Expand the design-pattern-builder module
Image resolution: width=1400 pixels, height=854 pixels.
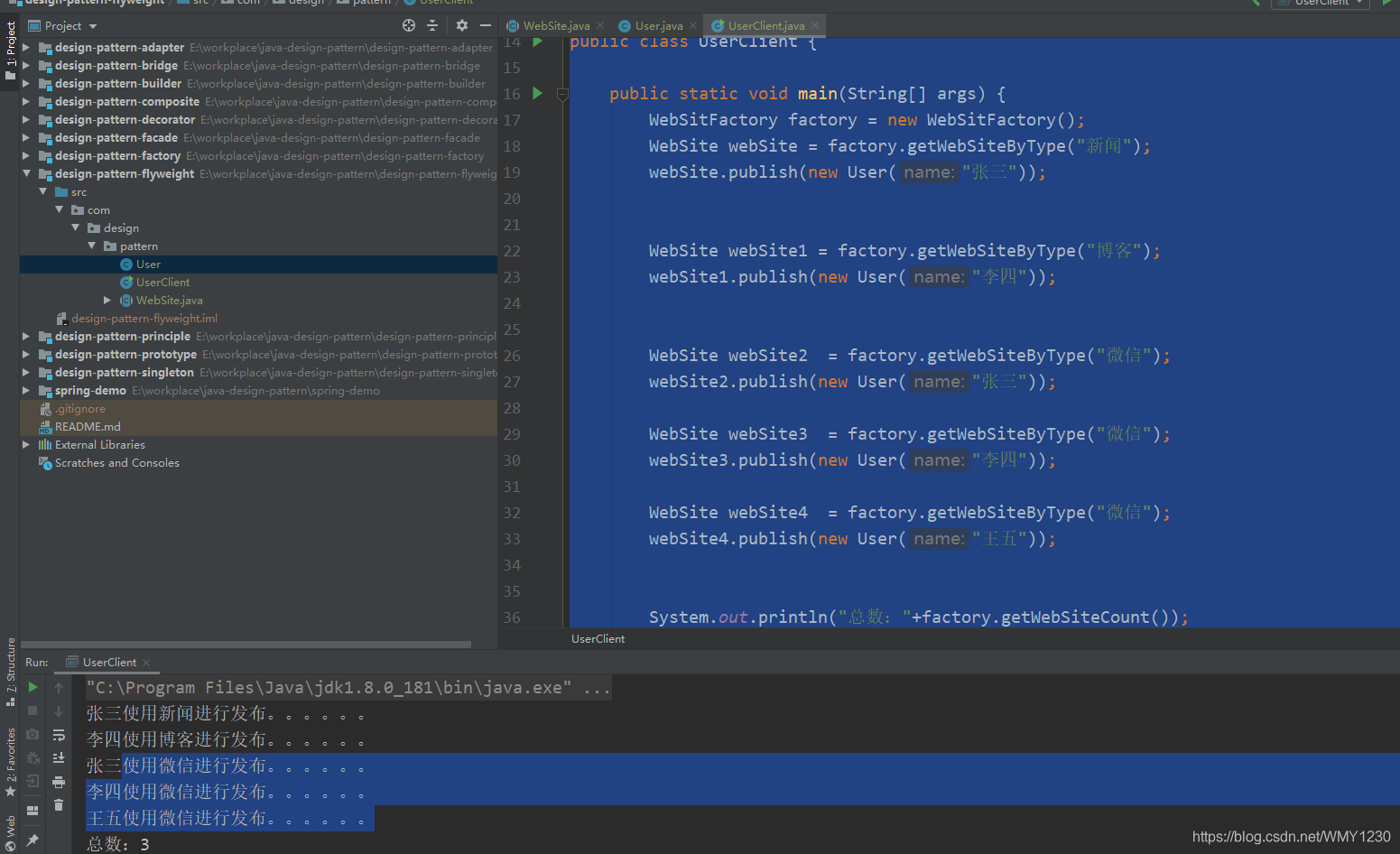click(26, 83)
